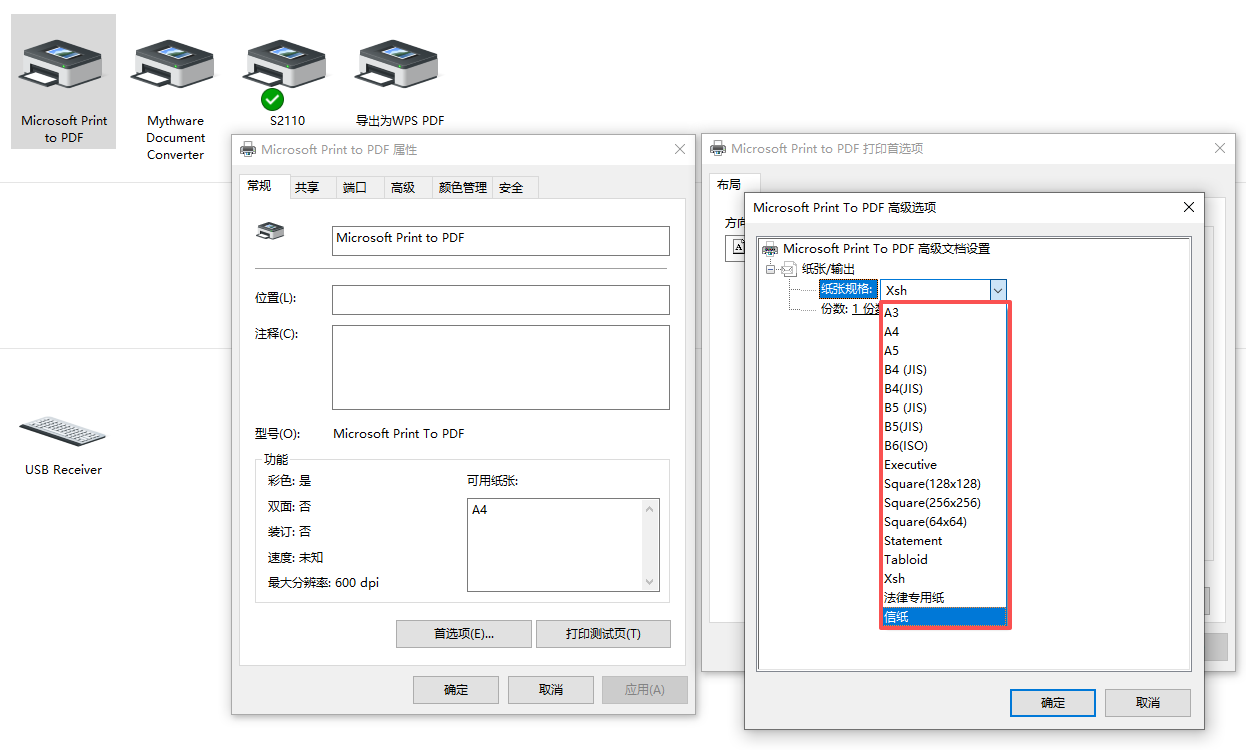Select A4 in the 可用纸张 list
The width and height of the screenshot is (1246, 750).
tap(480, 509)
